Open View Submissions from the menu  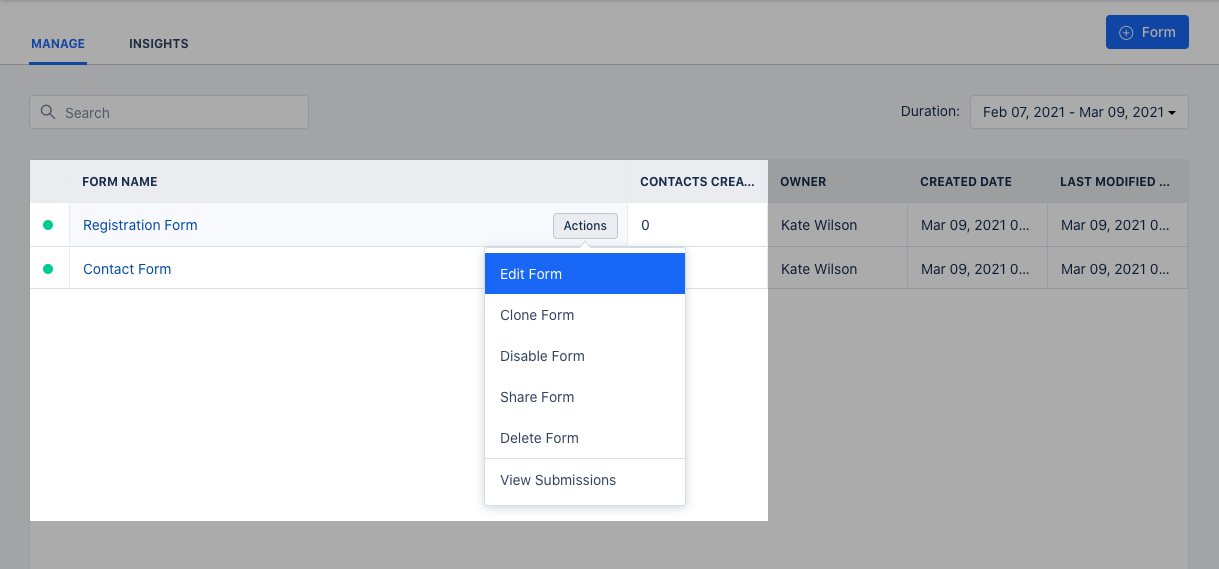point(585,480)
